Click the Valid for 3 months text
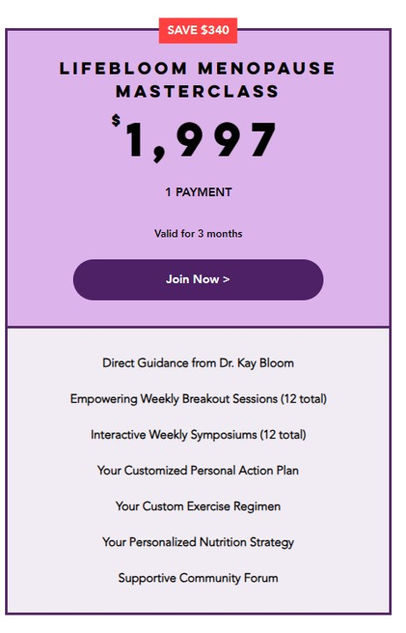The image size is (406, 633). [x=198, y=233]
